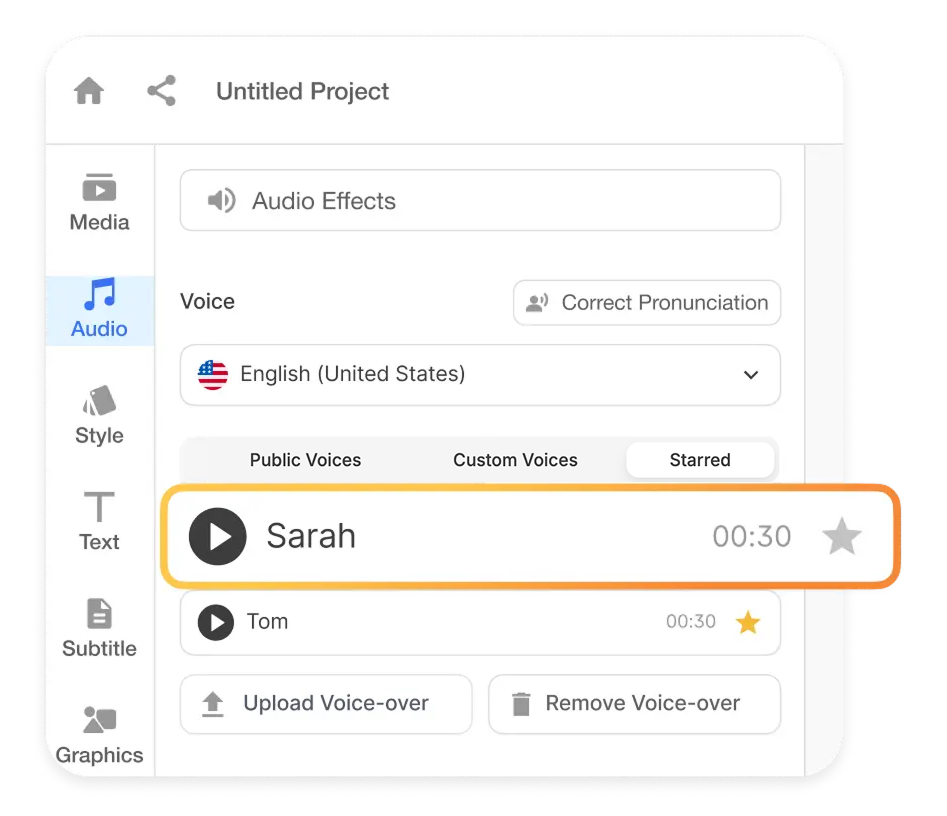947x816 pixels.
Task: Select the Audio sidebar icon
Action: pos(98,310)
